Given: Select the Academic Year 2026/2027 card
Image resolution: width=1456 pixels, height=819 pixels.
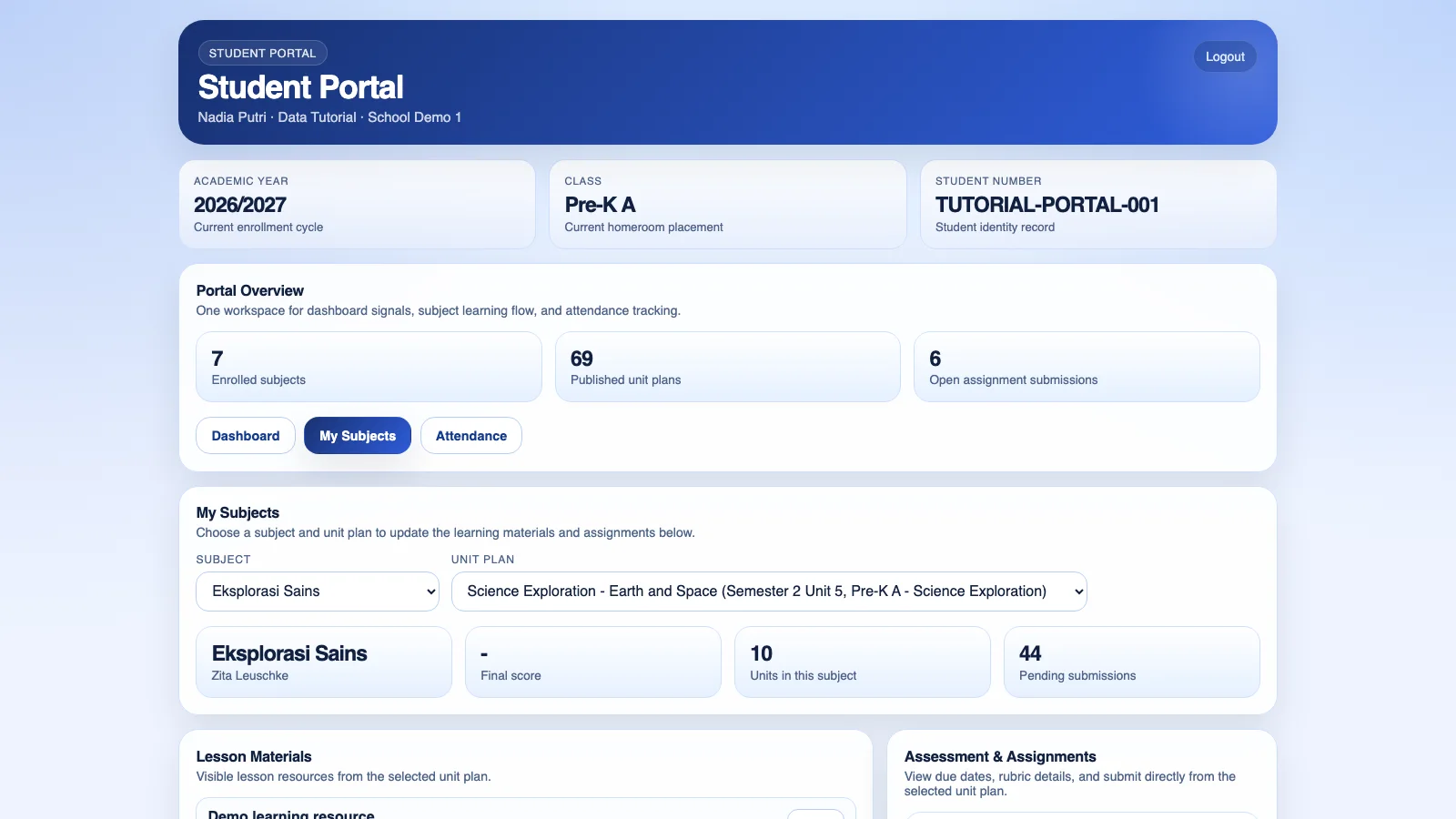Looking at the screenshot, I should pyautogui.click(x=358, y=205).
